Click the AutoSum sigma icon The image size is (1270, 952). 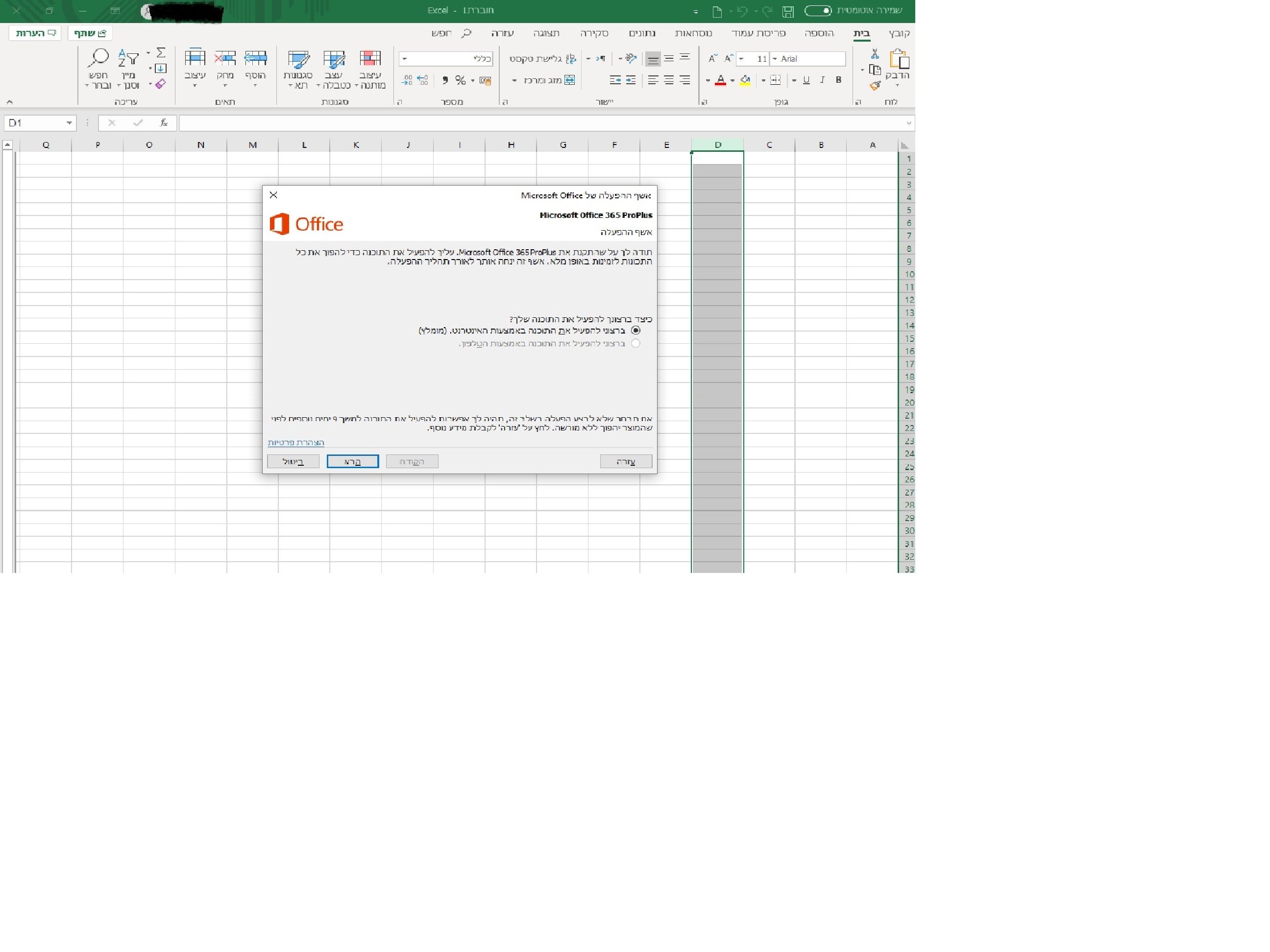click(161, 53)
